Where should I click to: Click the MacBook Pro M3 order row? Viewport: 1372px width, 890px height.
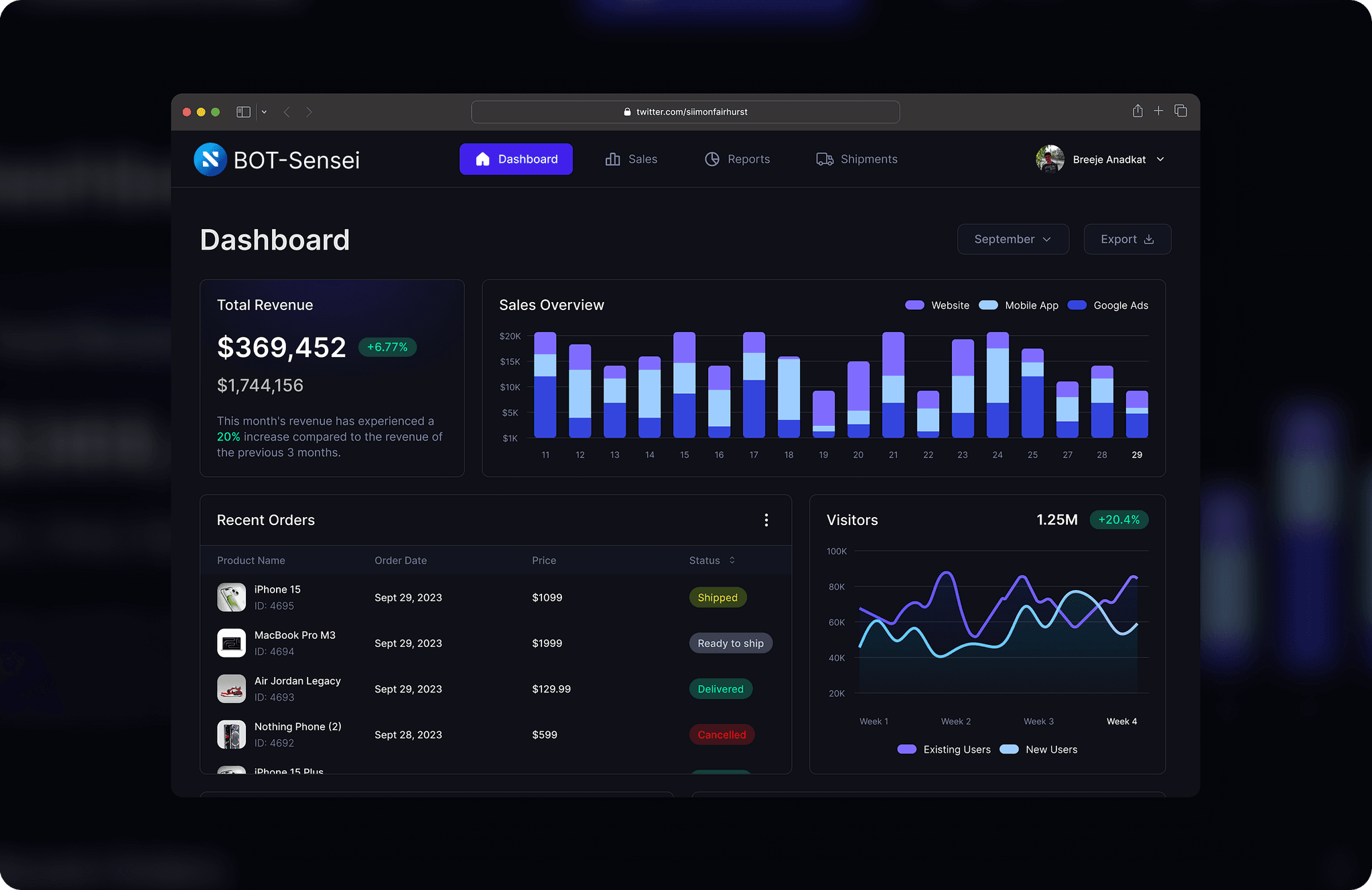[x=496, y=643]
